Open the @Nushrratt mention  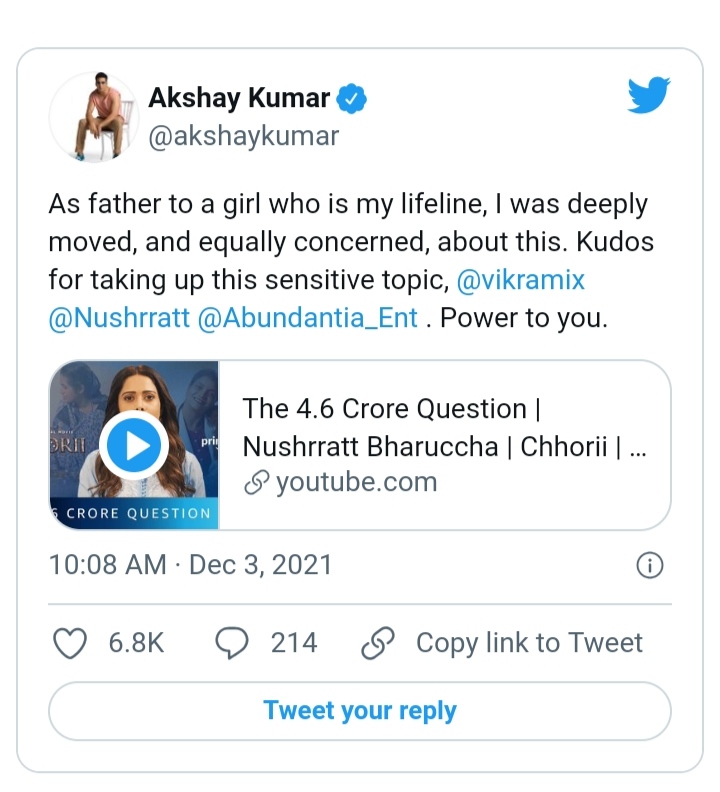point(119,318)
